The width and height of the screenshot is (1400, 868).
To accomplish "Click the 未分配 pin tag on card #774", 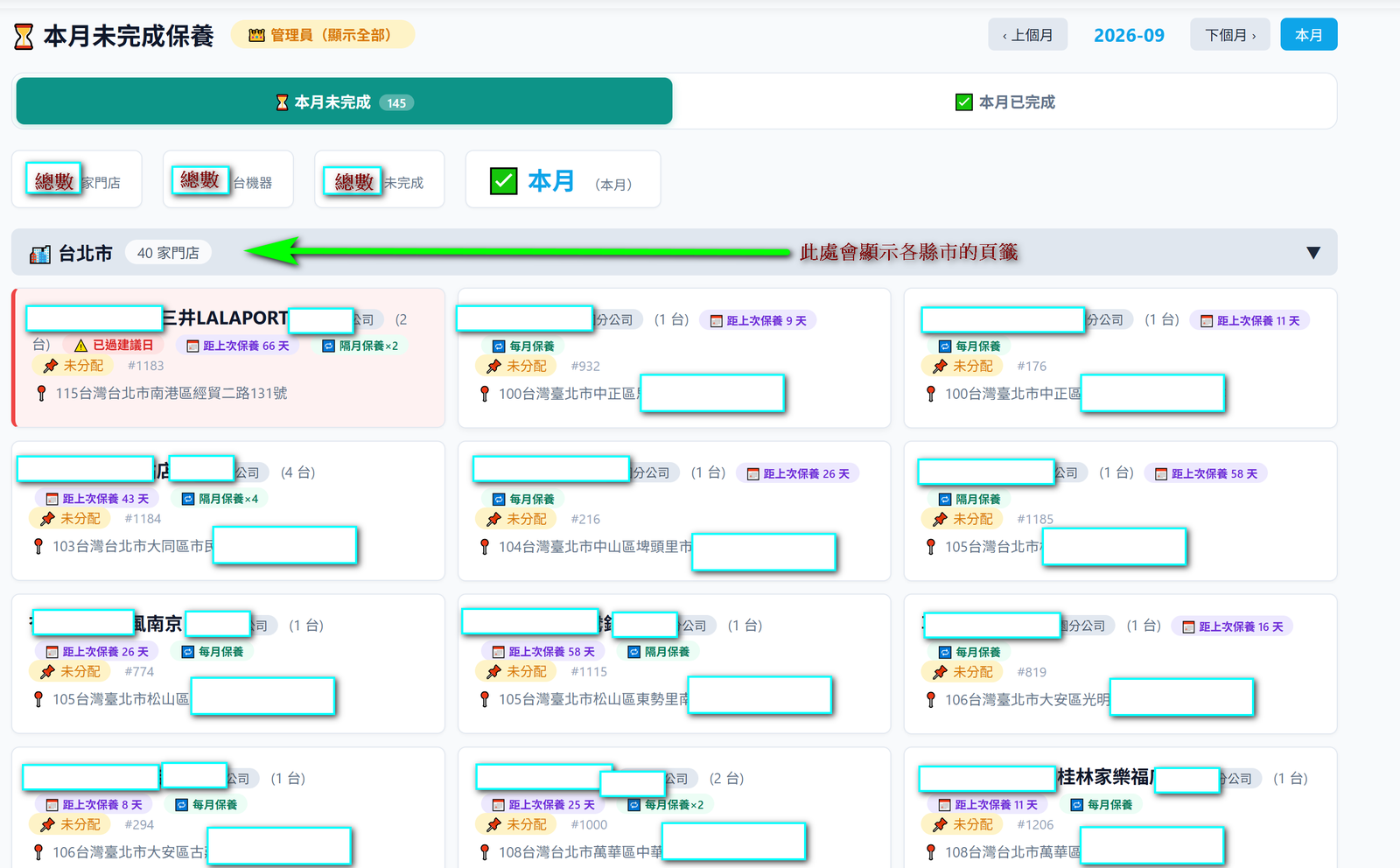I will click(x=71, y=672).
